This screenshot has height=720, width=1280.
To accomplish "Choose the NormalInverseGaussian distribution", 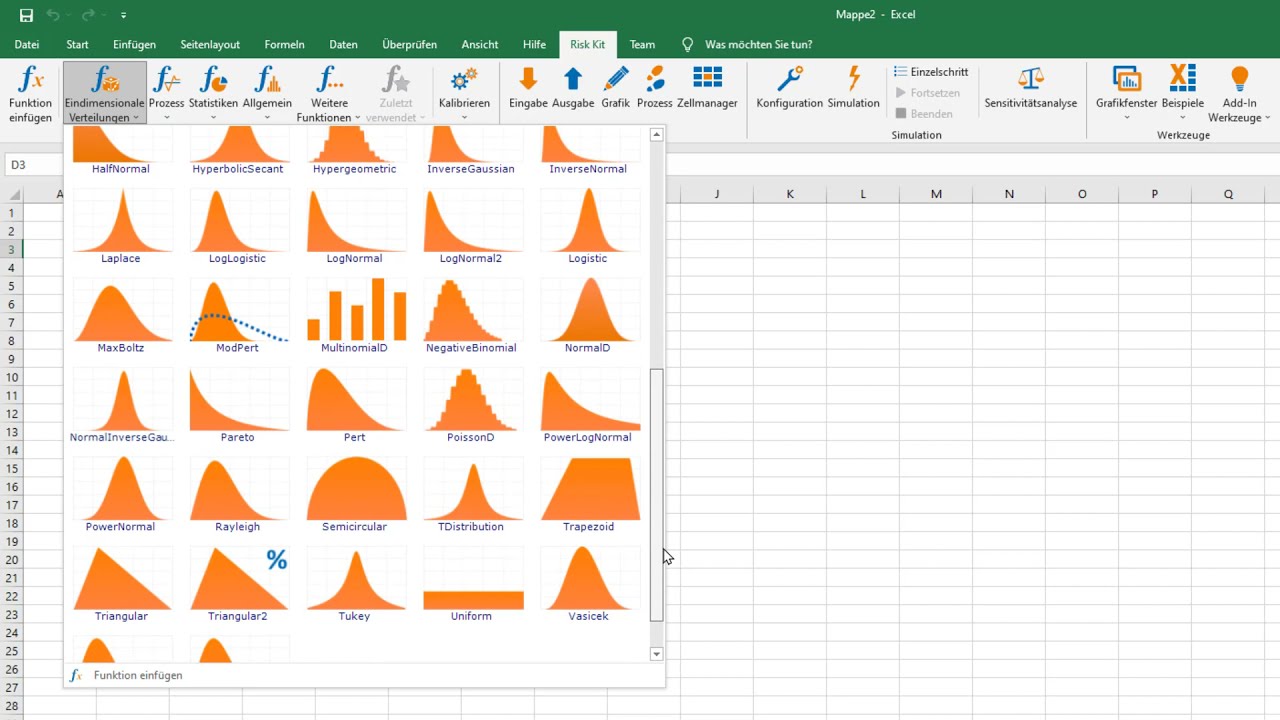I will tap(121, 406).
